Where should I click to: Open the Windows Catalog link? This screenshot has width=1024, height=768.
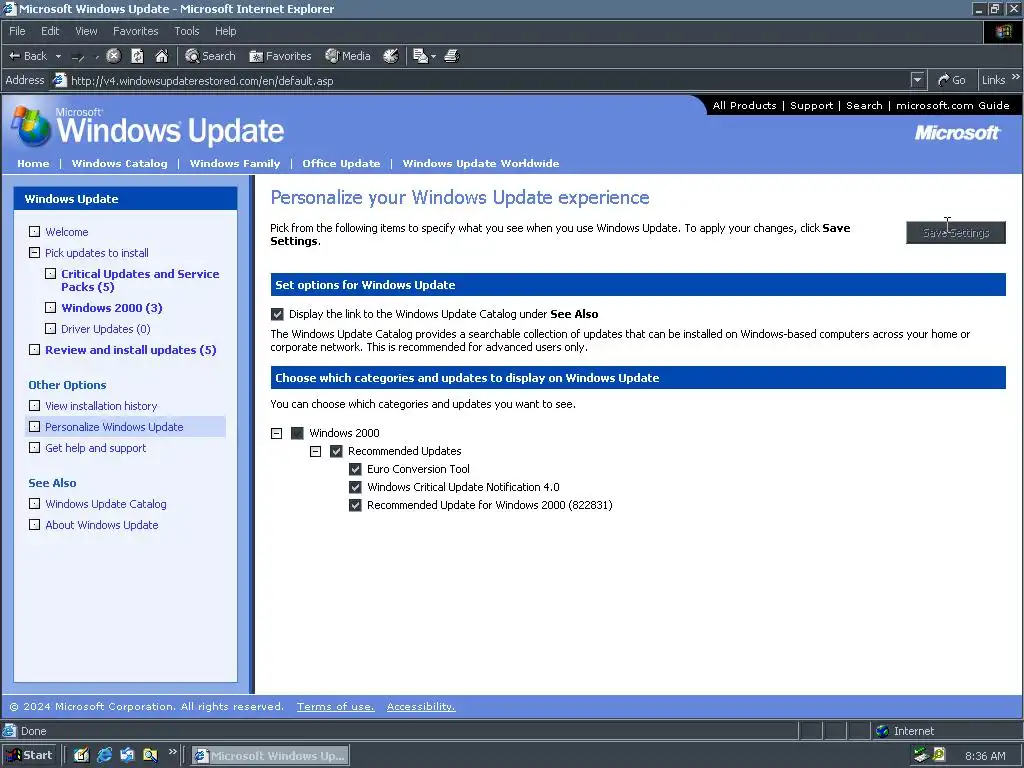coord(120,163)
